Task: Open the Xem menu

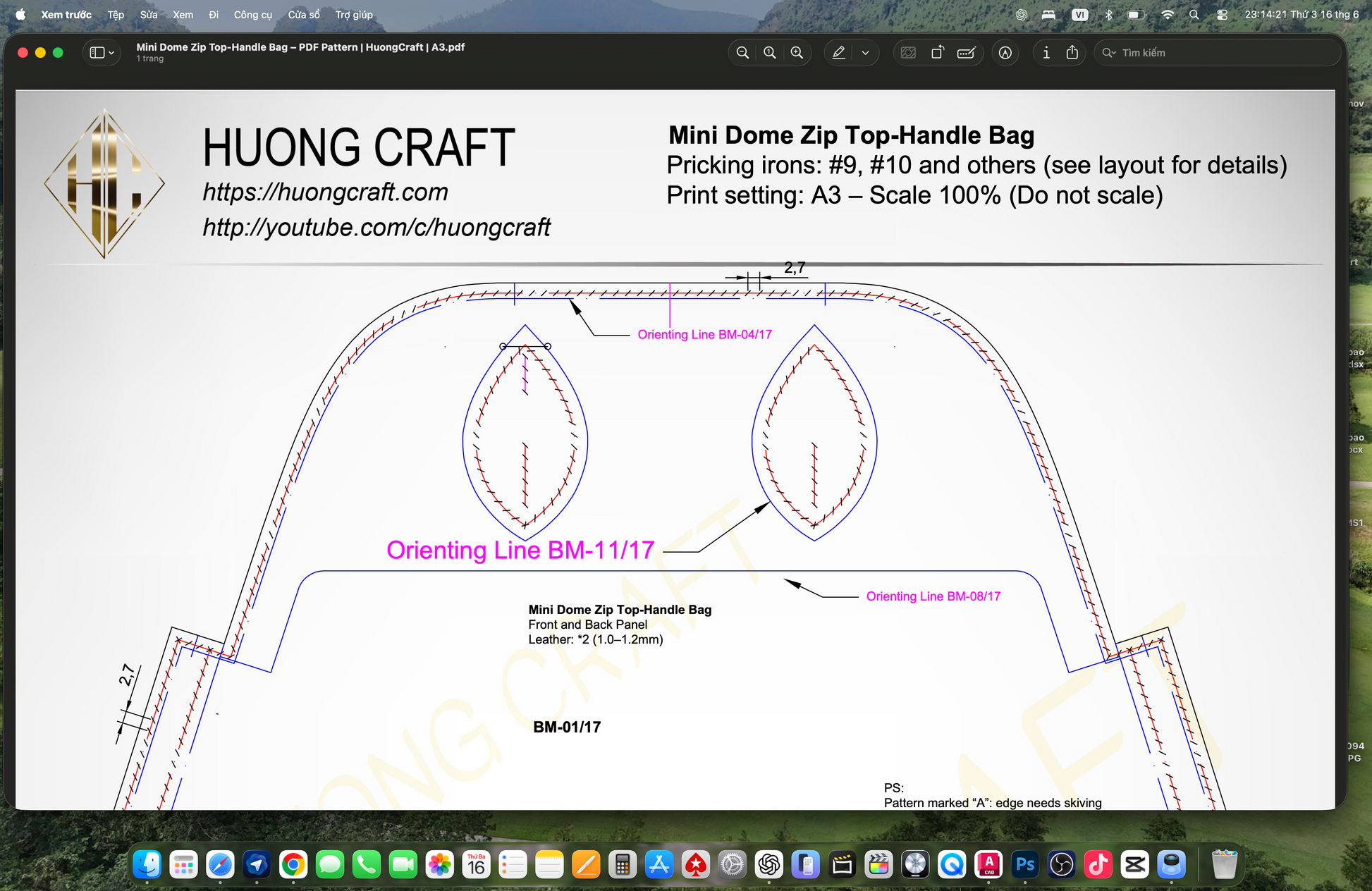Action: (183, 15)
